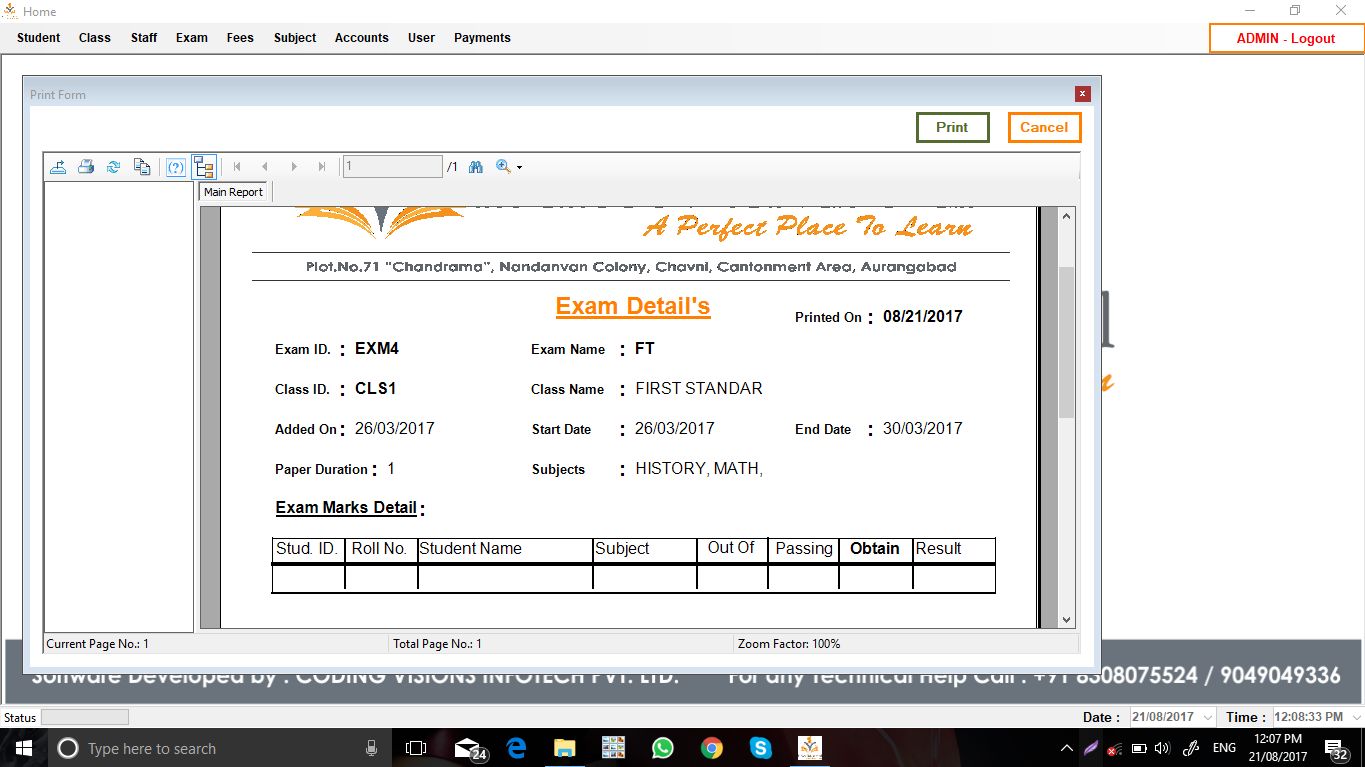The height and width of the screenshot is (767, 1365).
Task: Close the Print Form dialog
Action: (x=1082, y=94)
